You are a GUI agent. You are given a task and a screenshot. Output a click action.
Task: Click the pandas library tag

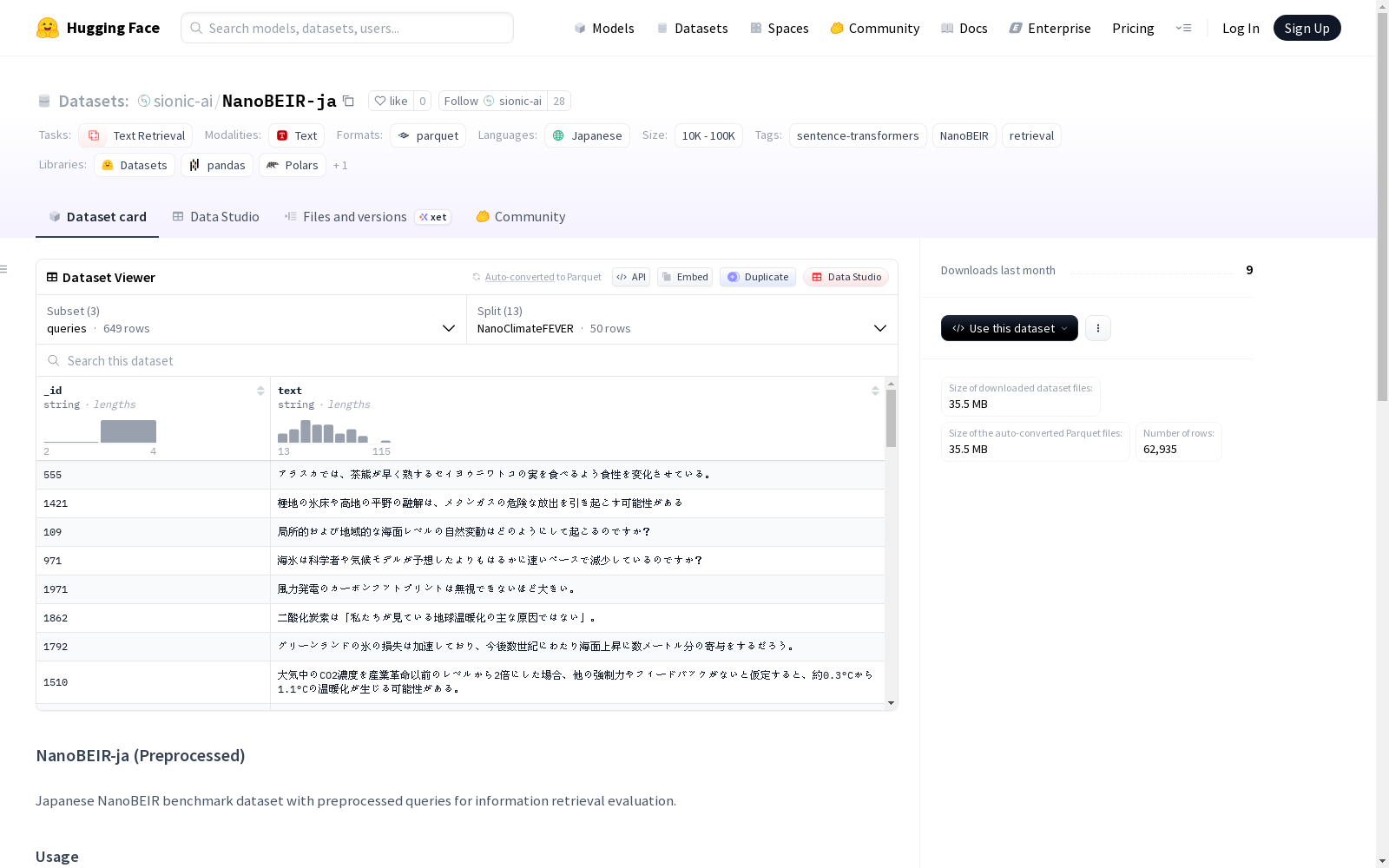tap(217, 165)
